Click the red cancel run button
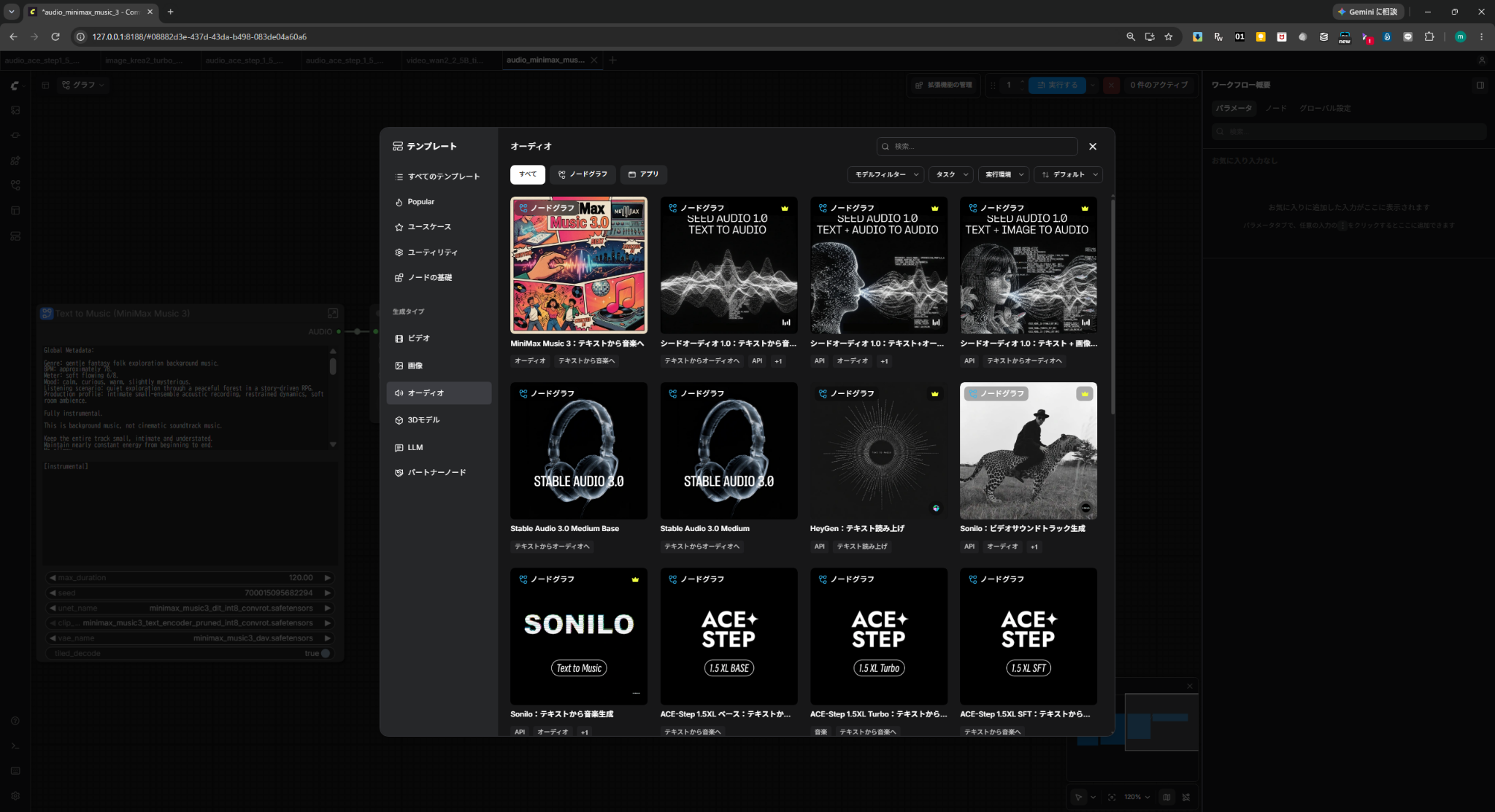 click(1111, 85)
